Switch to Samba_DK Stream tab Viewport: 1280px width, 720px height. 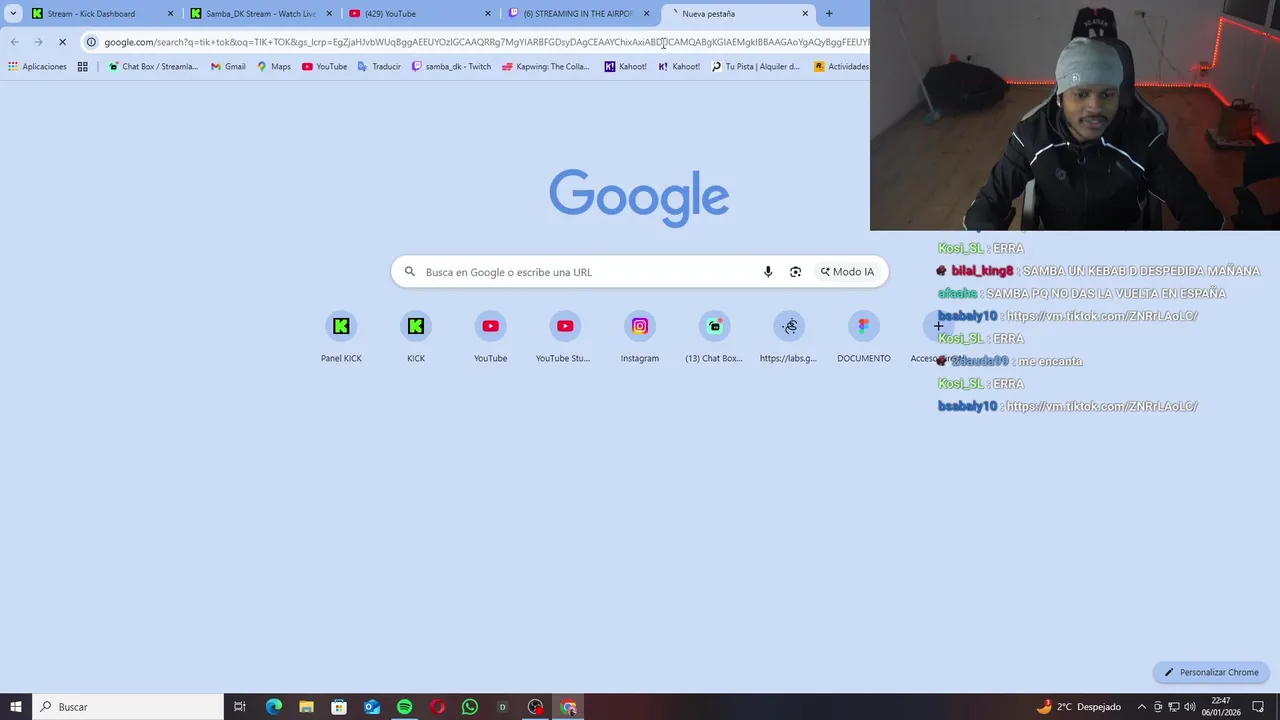260,14
